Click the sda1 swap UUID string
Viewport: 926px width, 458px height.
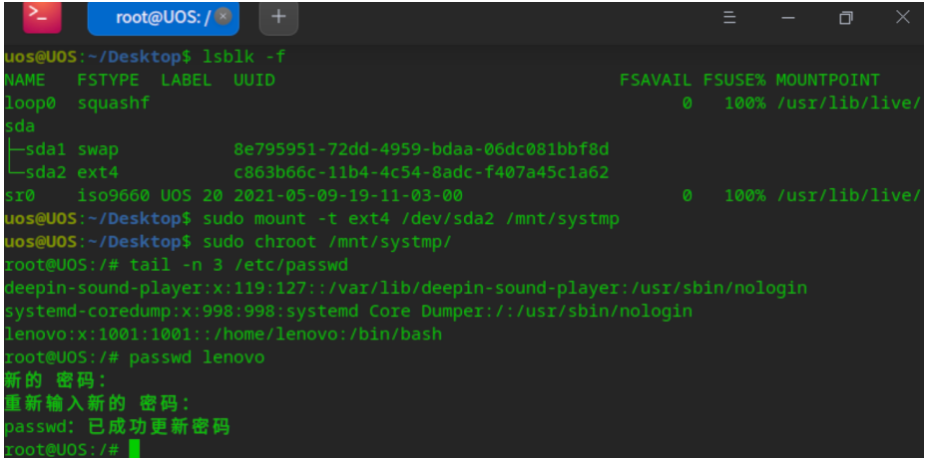(x=421, y=149)
